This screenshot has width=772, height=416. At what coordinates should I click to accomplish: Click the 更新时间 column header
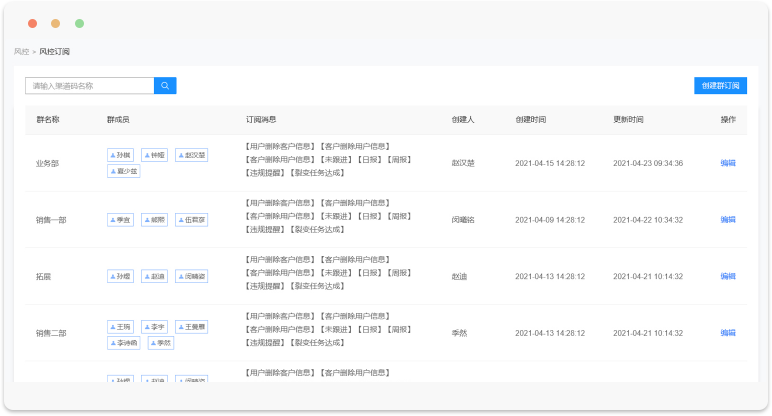628,120
